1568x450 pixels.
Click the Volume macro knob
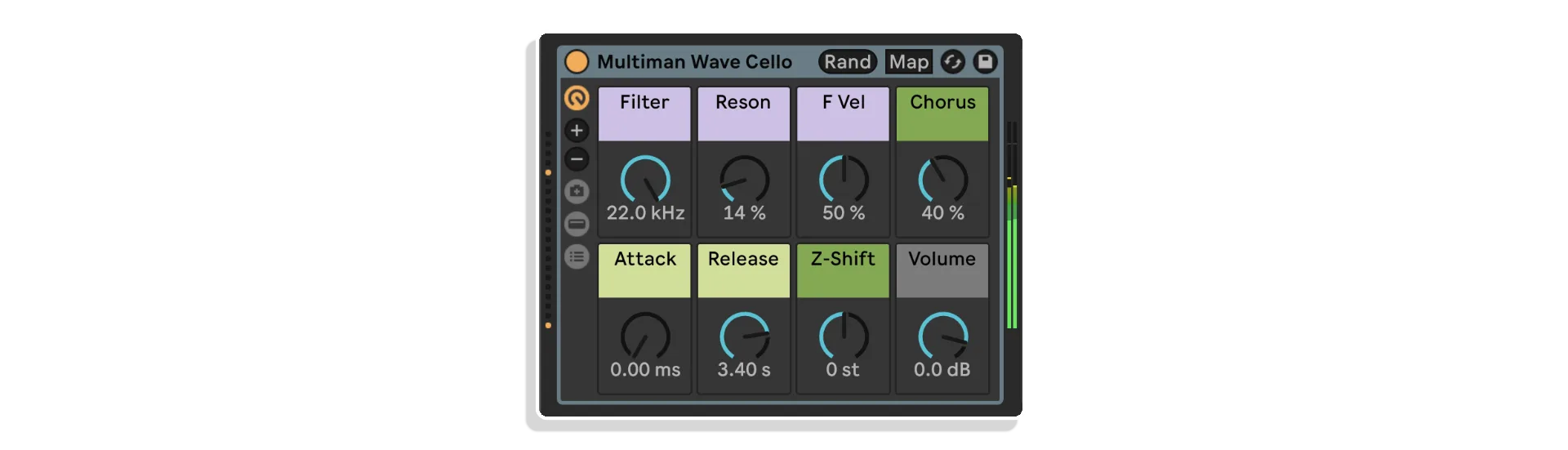(x=942, y=336)
